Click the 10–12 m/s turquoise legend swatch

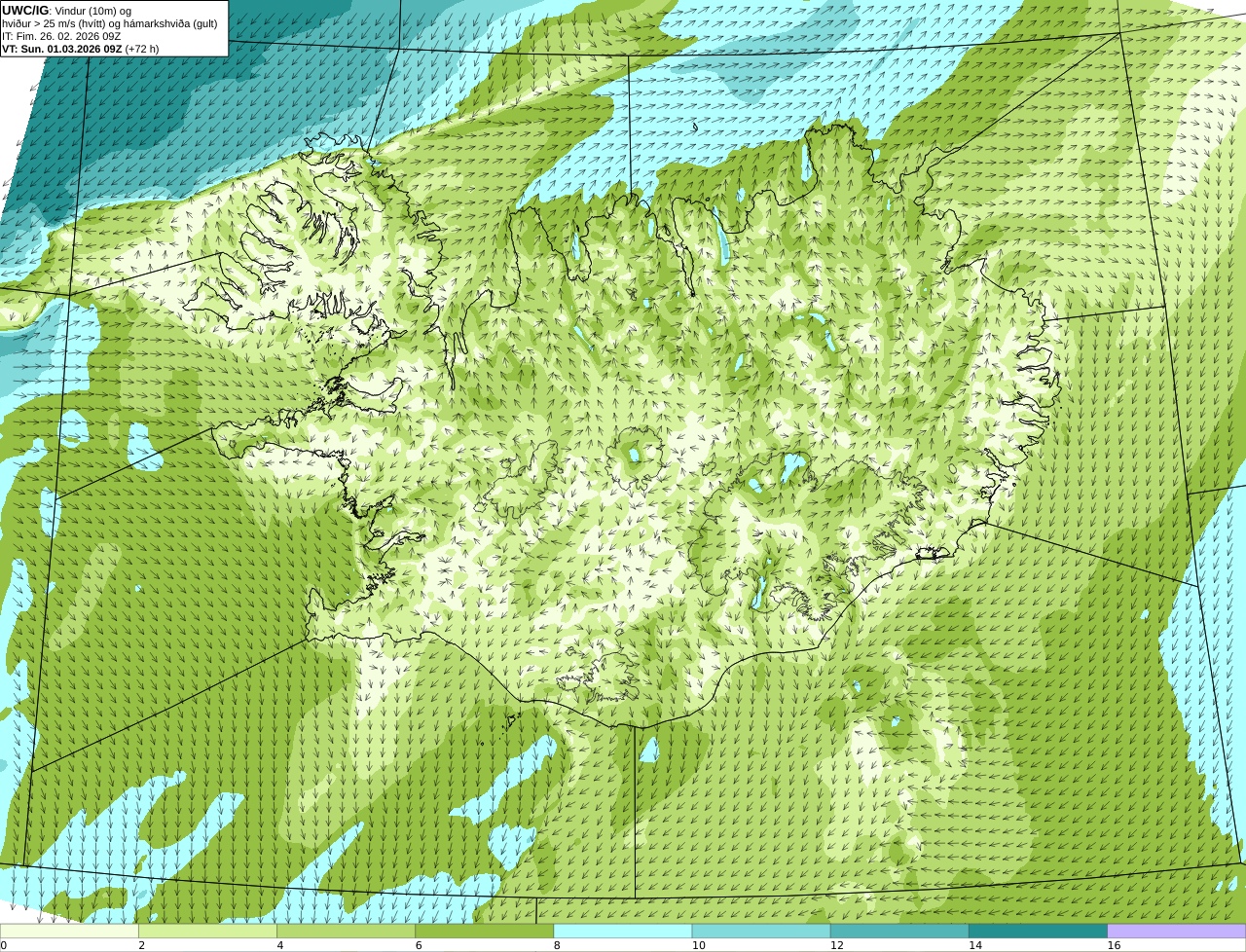point(761,932)
